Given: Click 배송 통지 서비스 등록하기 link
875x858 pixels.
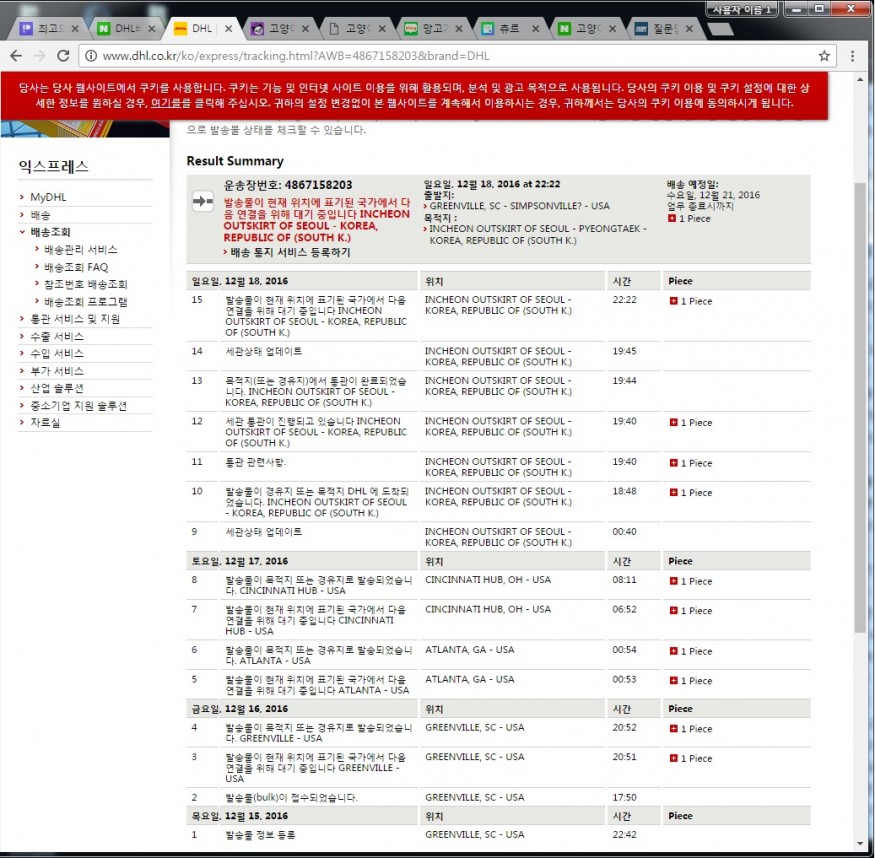Looking at the screenshot, I should click(290, 252).
